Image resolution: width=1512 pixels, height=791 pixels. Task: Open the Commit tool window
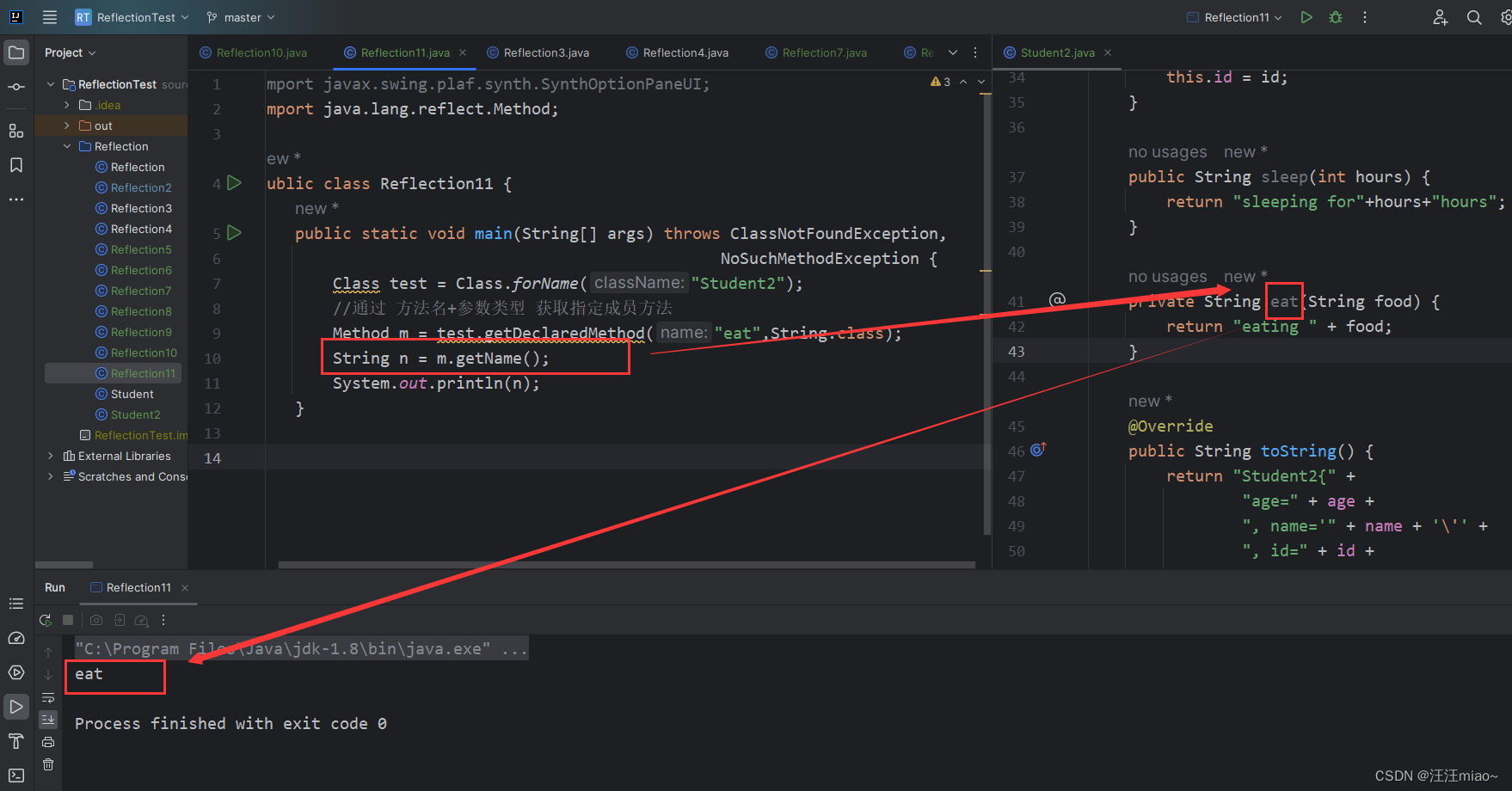pos(16,87)
